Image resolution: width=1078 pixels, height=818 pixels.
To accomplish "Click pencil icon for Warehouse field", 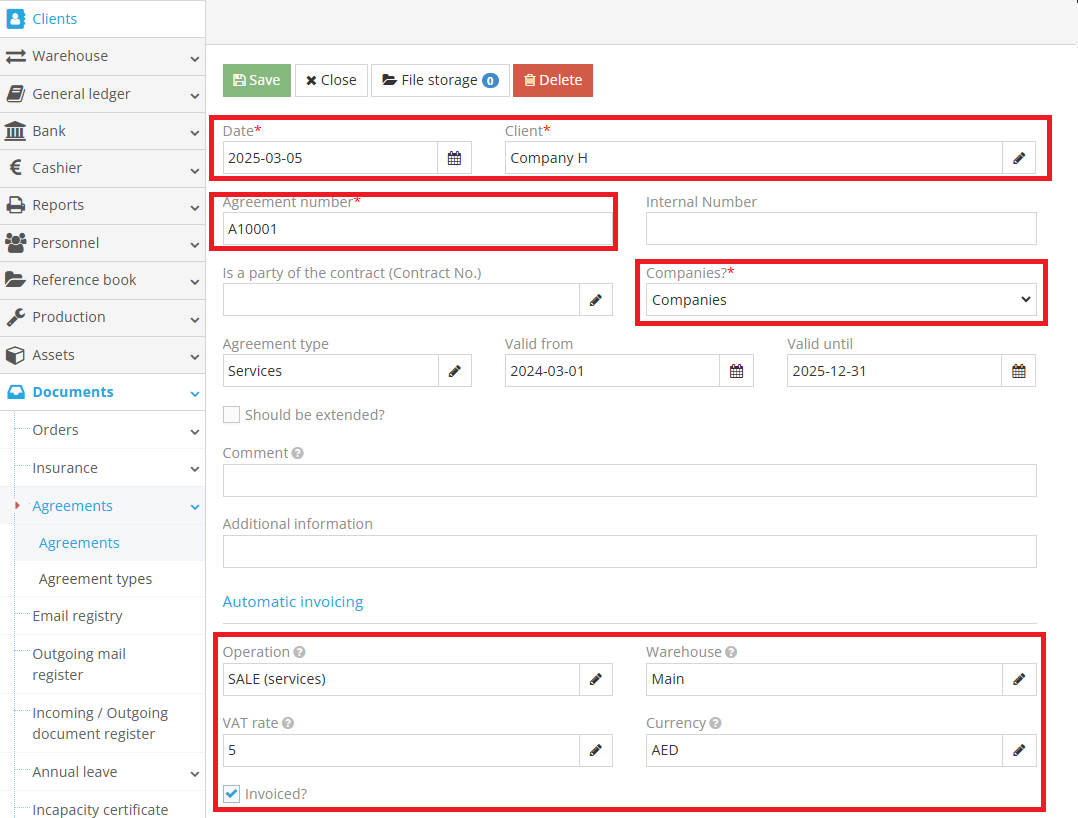I will coord(1018,679).
